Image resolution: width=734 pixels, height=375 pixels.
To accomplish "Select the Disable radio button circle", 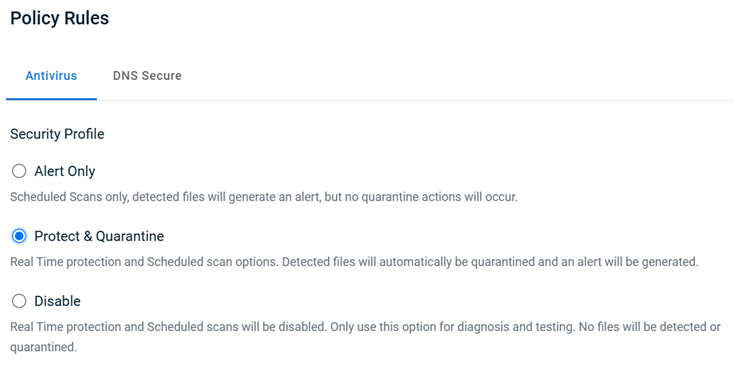I will [x=19, y=301].
